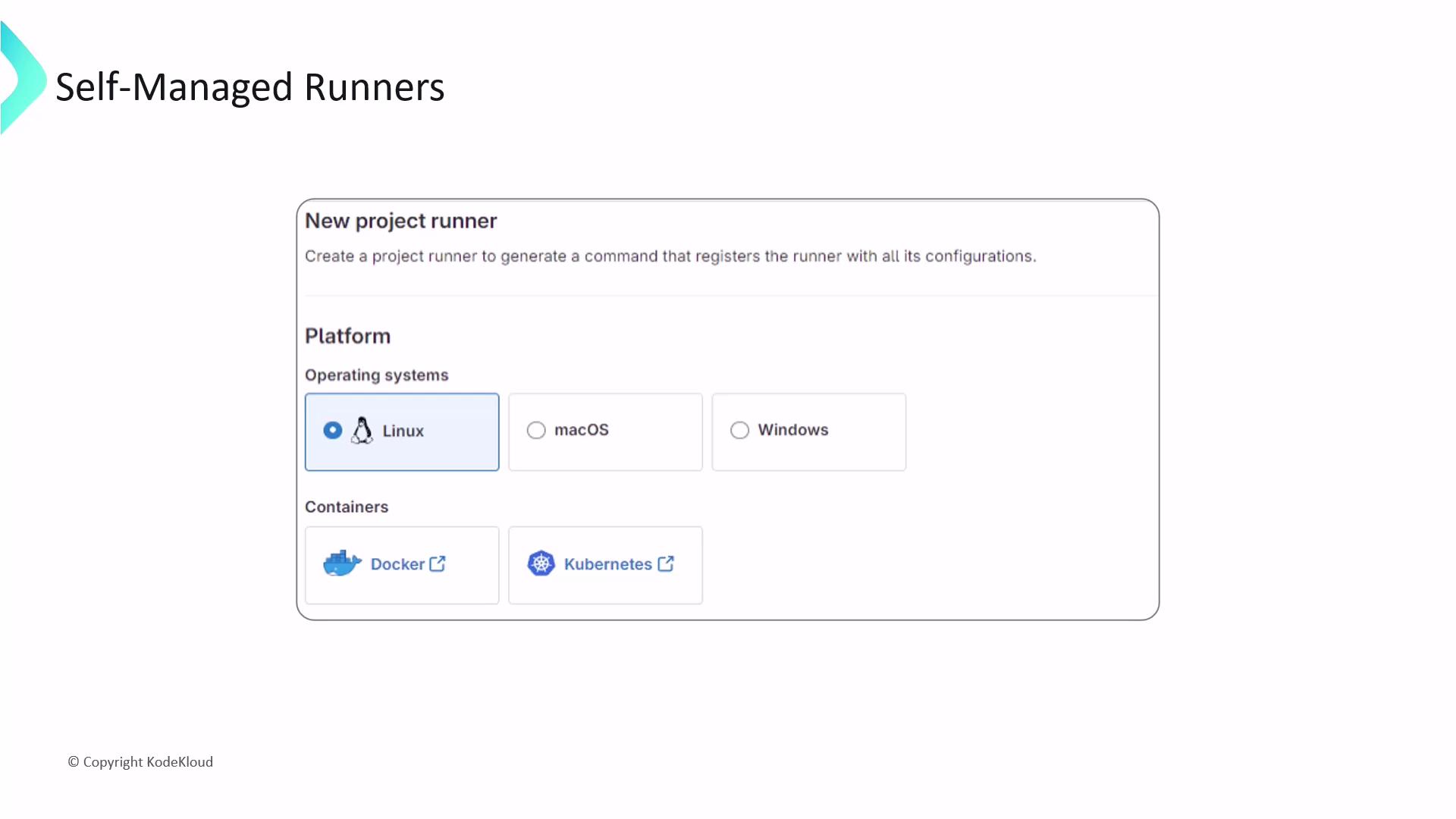Click the New project runner heading
This screenshot has height=819, width=1456.
coord(400,221)
